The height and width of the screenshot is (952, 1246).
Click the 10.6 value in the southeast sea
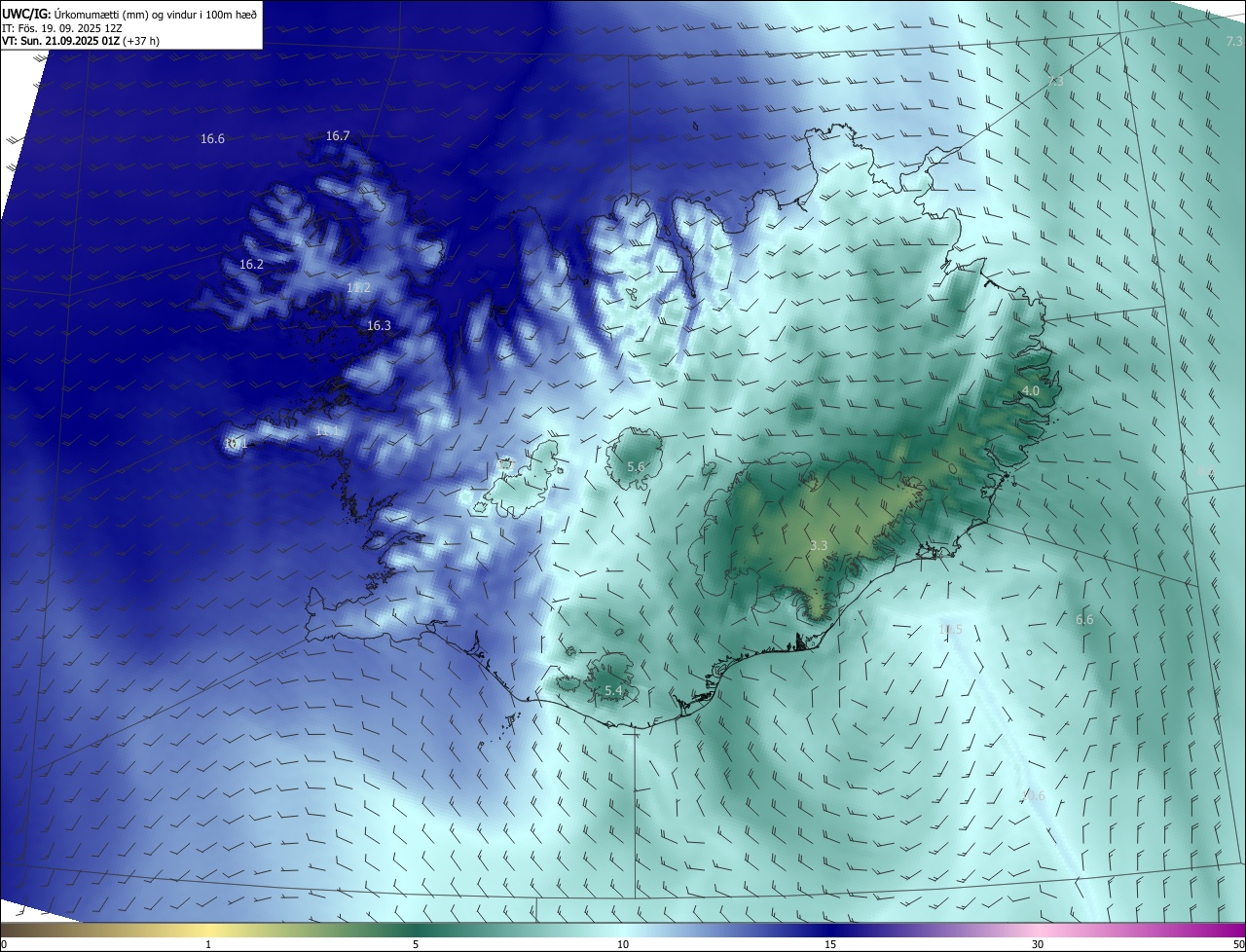tap(1033, 796)
